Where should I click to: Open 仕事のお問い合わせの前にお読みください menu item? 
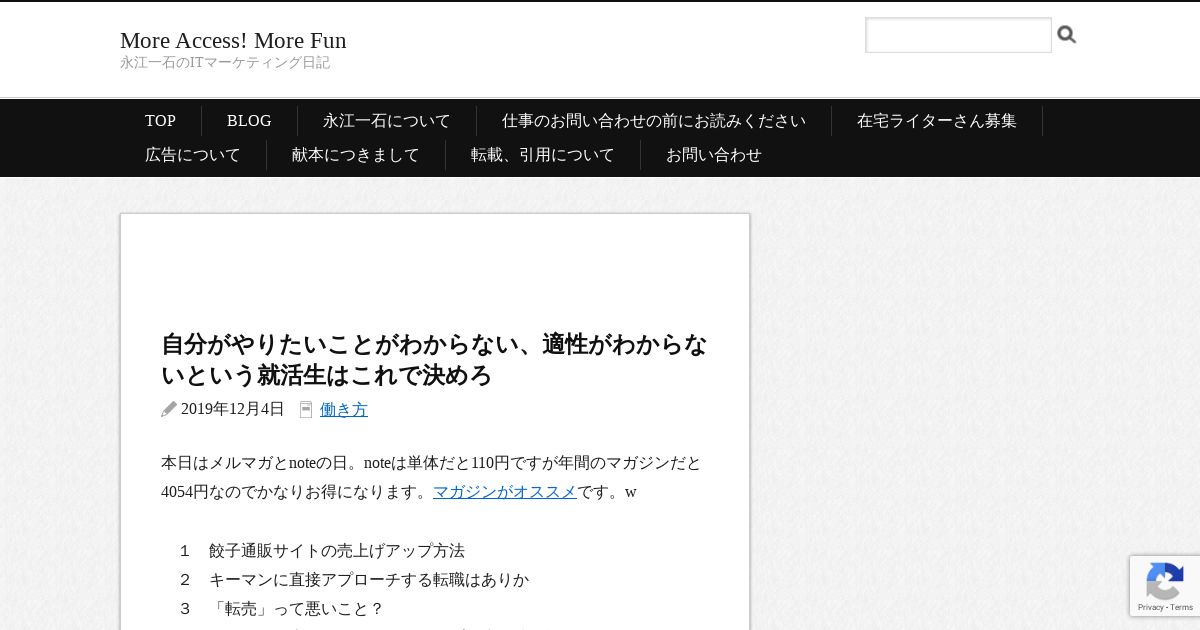tap(654, 121)
